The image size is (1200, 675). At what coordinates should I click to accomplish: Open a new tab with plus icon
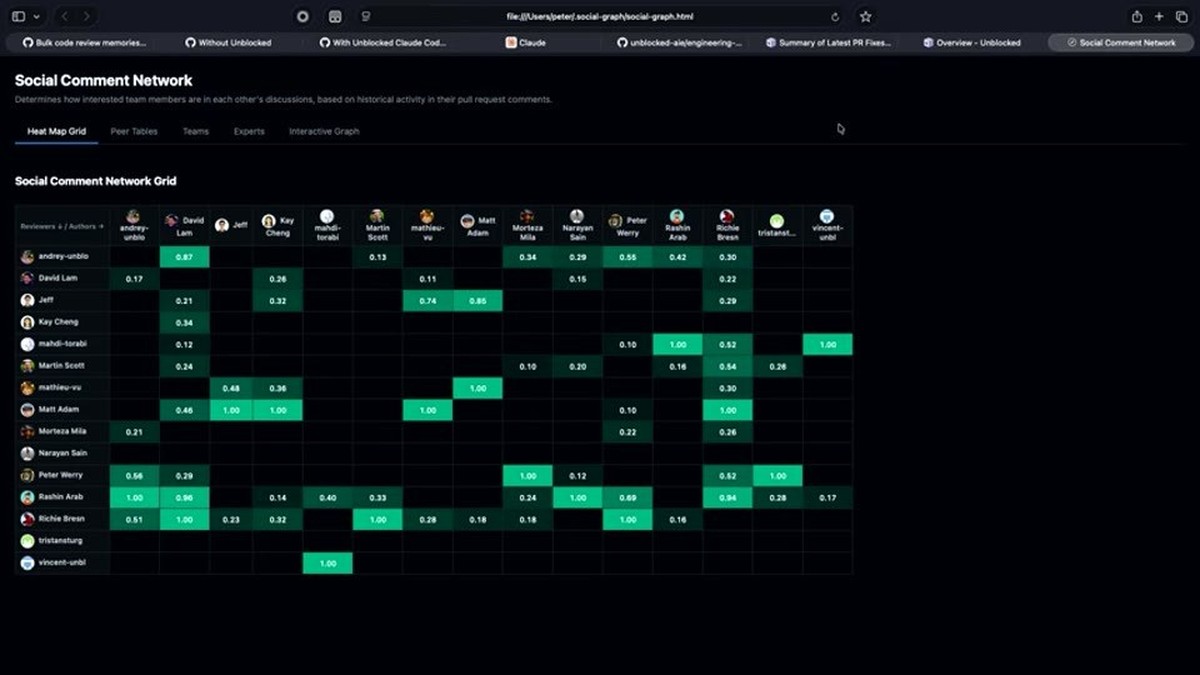[x=1159, y=17]
